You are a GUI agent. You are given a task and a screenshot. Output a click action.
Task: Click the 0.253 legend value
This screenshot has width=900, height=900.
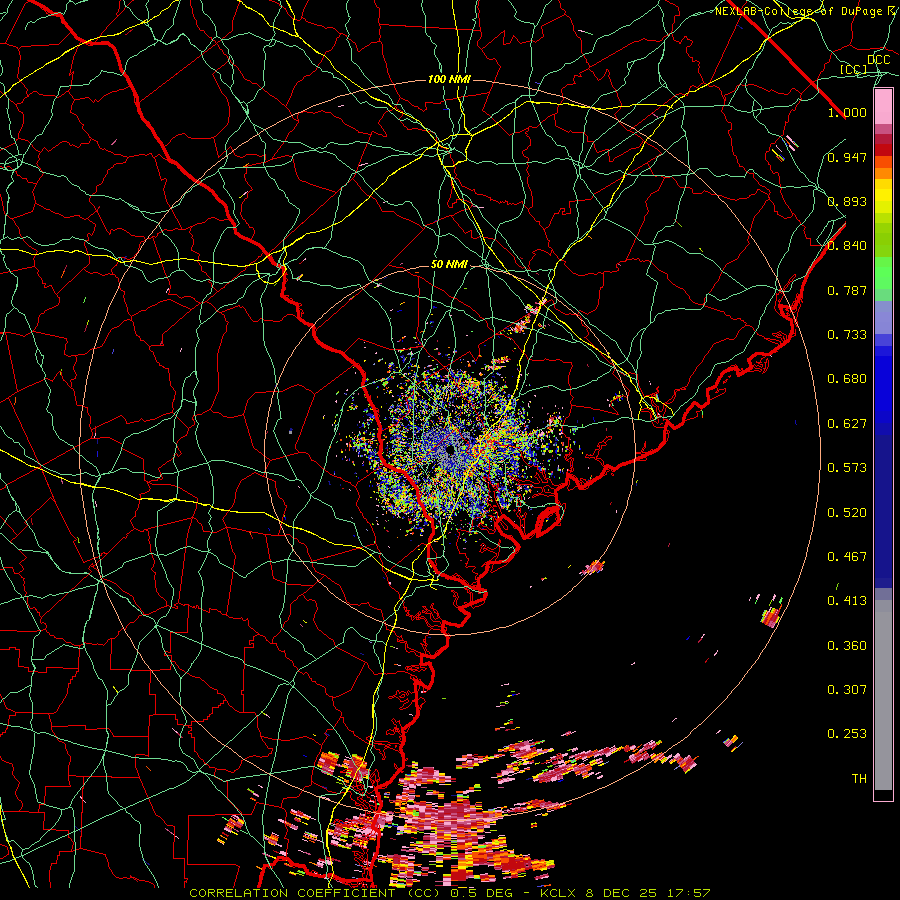847,734
